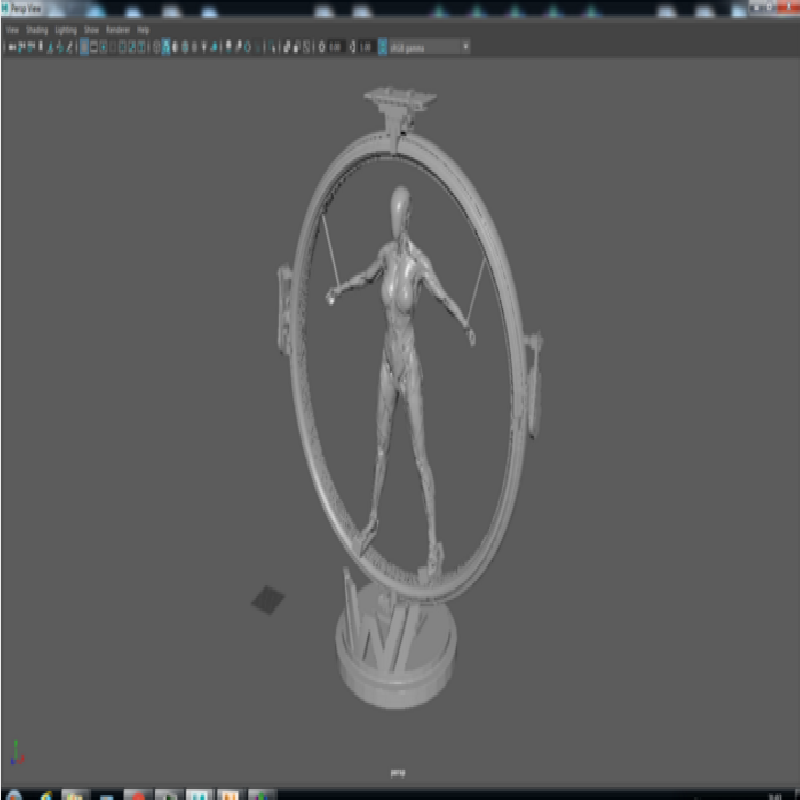800x800 pixels.
Task: Open the Lighting menu
Action: pyautogui.click(x=66, y=31)
